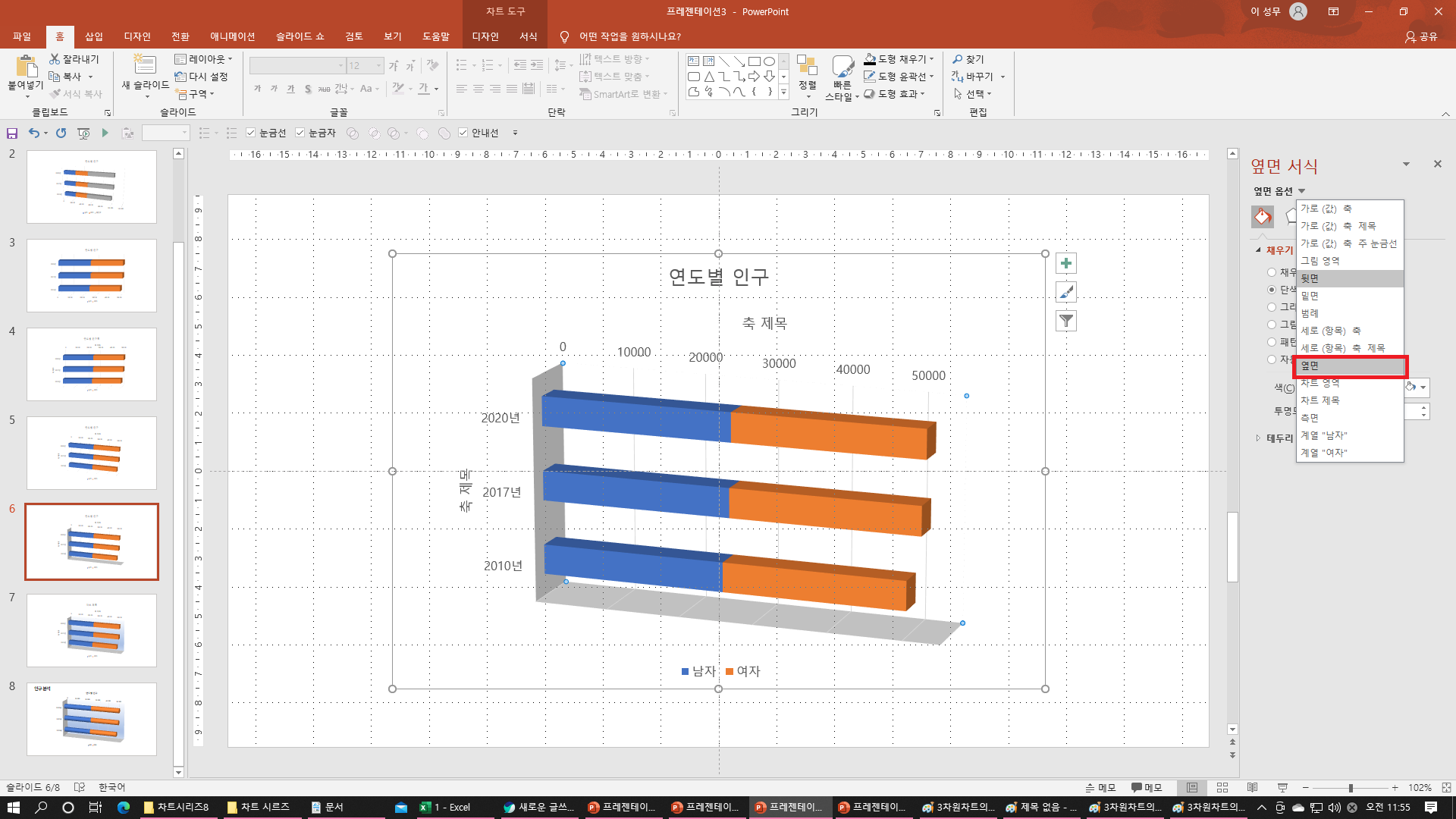
Task: Select slide 7 thumbnail
Action: click(92, 630)
